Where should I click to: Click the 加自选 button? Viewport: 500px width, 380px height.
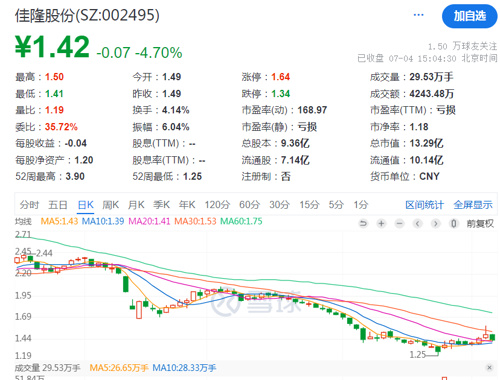(470, 16)
